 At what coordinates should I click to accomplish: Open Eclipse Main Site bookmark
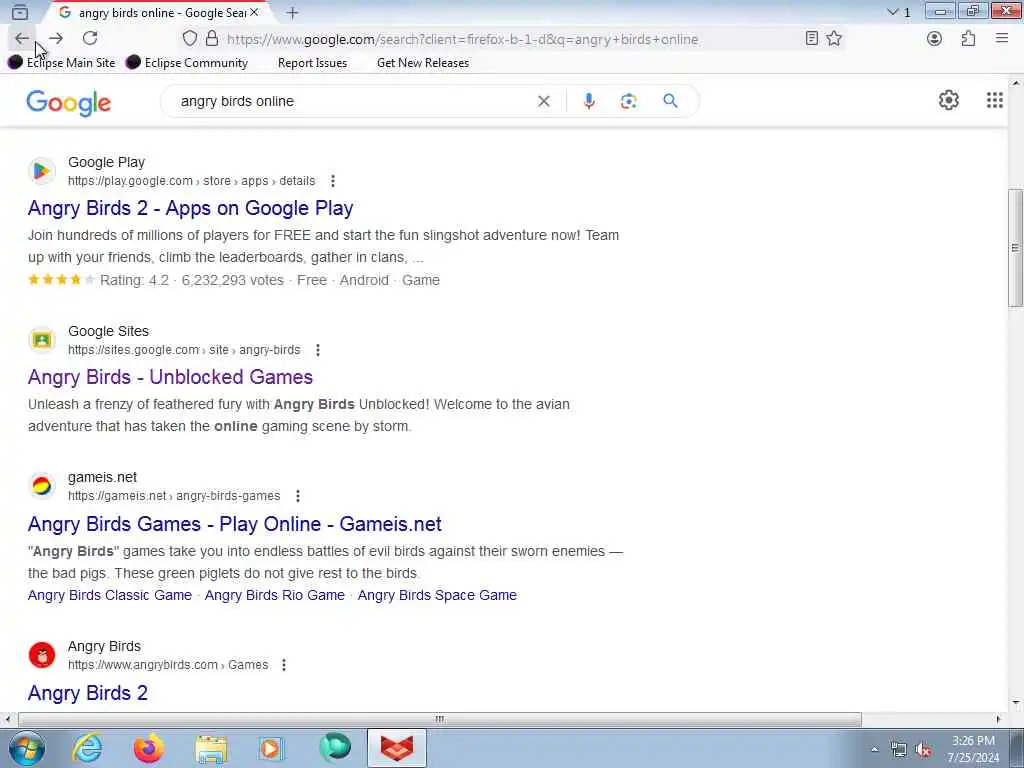point(61,63)
